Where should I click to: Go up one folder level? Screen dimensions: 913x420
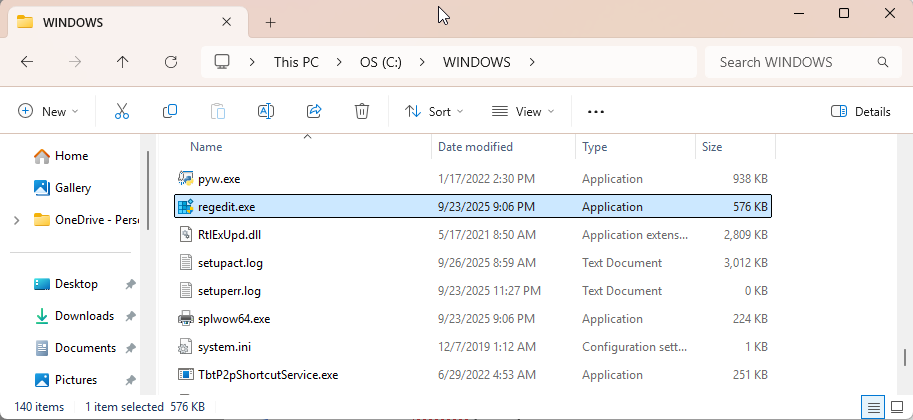pyautogui.click(x=123, y=62)
